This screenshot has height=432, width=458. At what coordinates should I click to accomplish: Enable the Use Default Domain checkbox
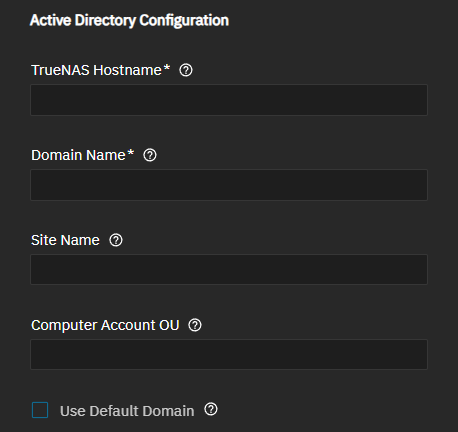(x=40, y=410)
